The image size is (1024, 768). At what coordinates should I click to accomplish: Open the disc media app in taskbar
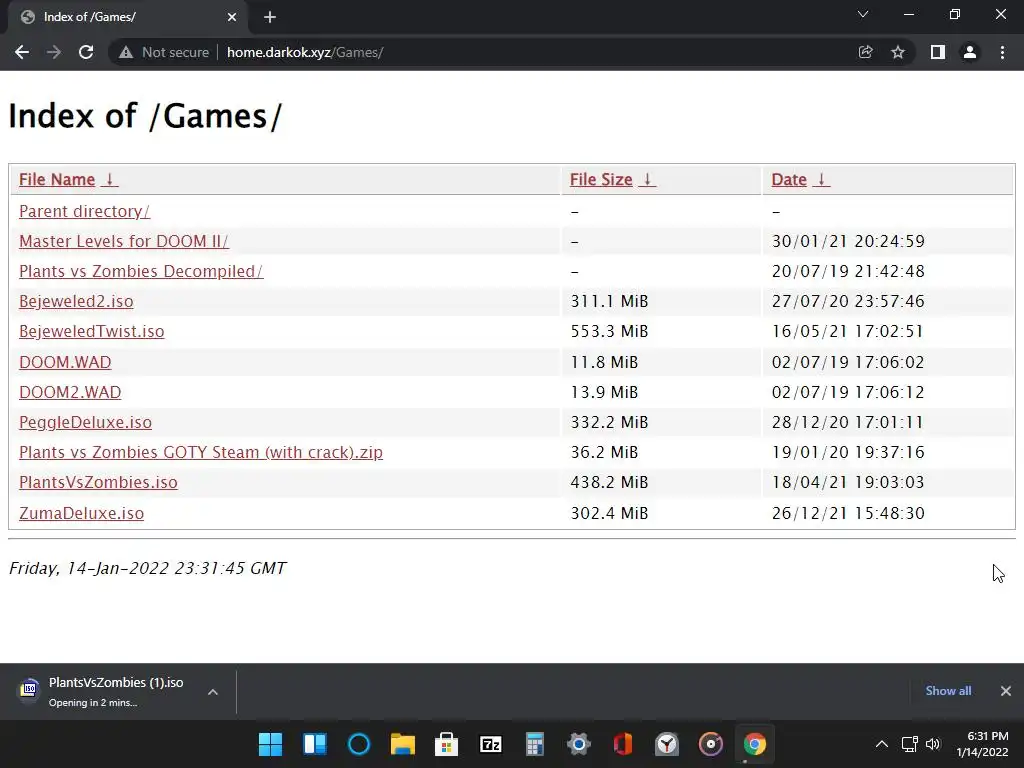tap(711, 744)
